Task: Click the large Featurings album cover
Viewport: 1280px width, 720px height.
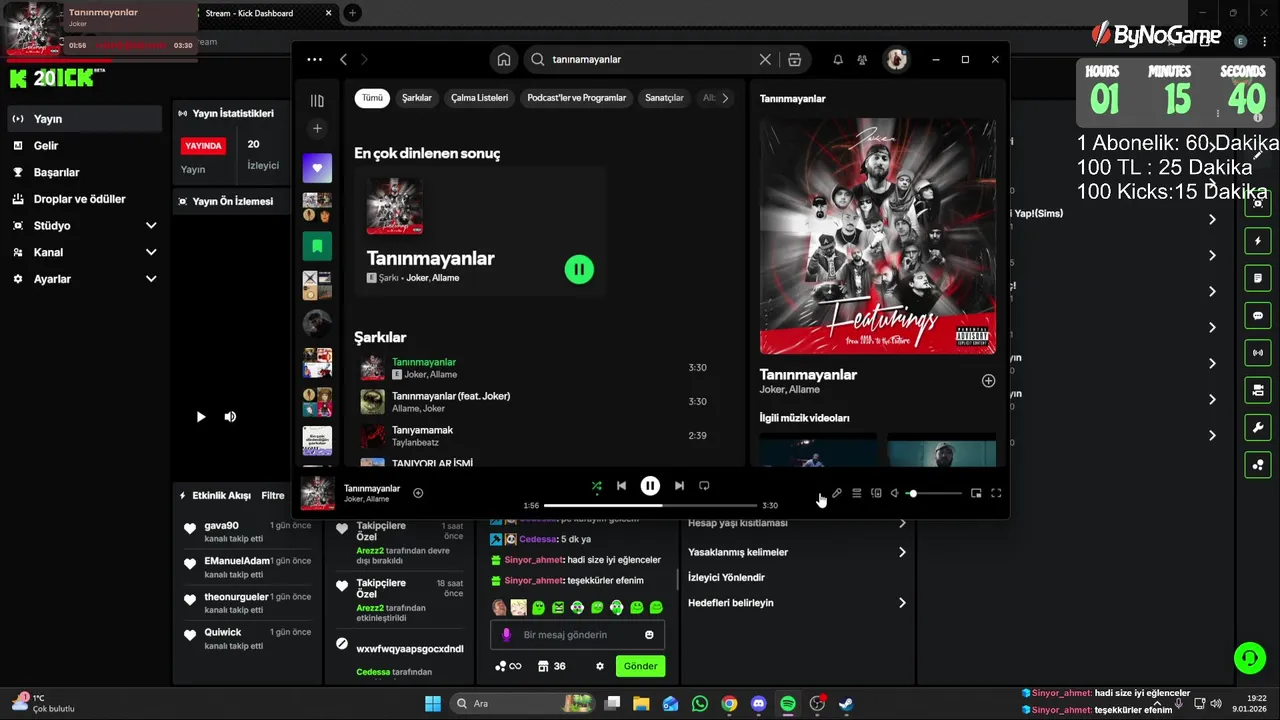Action: pyautogui.click(x=878, y=236)
